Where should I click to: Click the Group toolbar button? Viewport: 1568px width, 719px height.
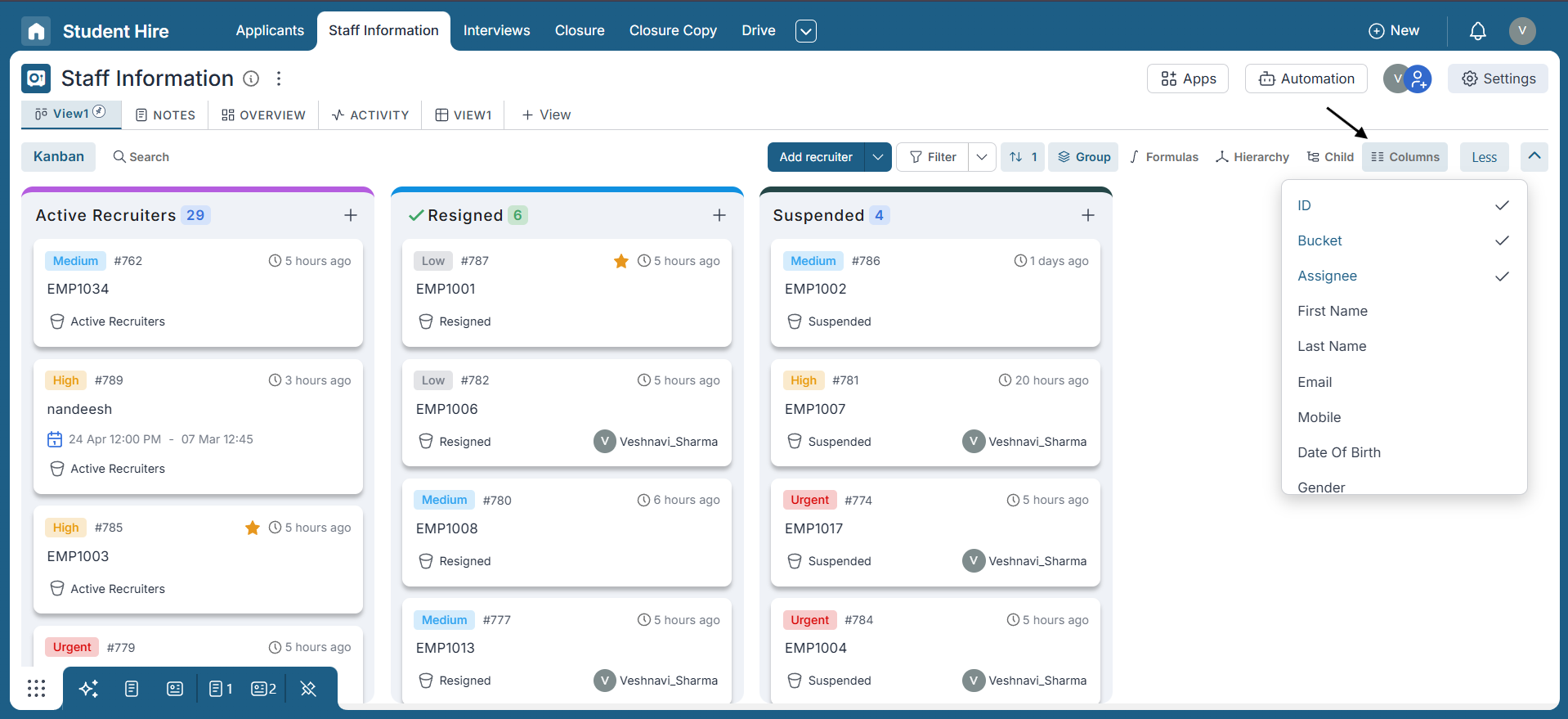1084,157
